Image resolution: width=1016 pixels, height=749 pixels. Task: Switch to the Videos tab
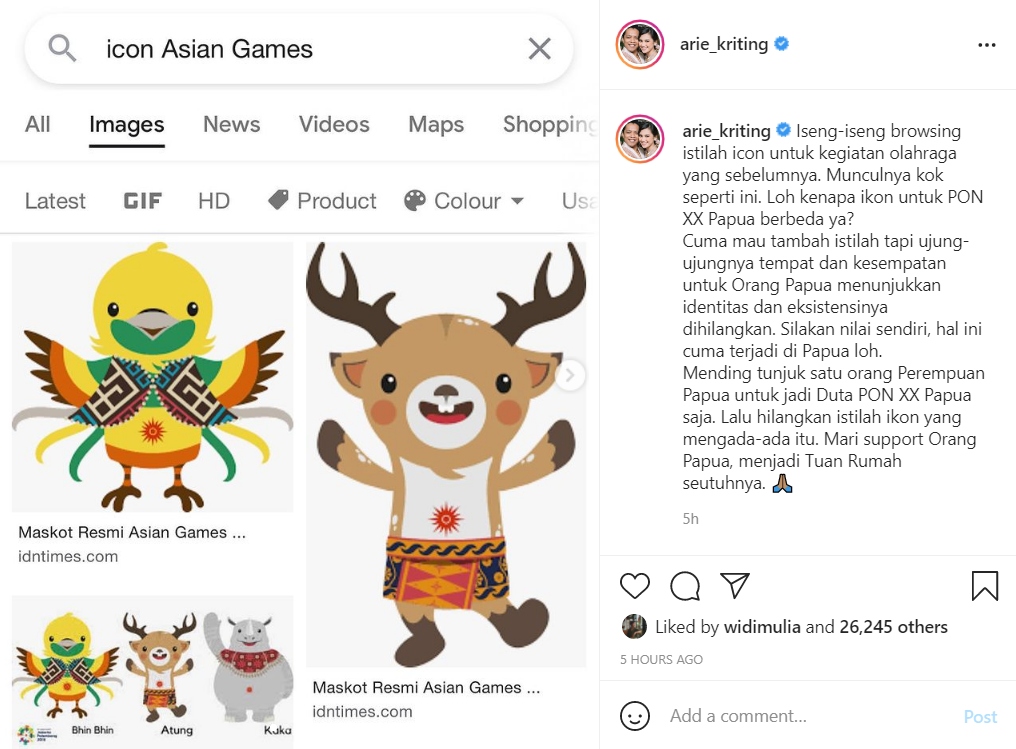334,124
